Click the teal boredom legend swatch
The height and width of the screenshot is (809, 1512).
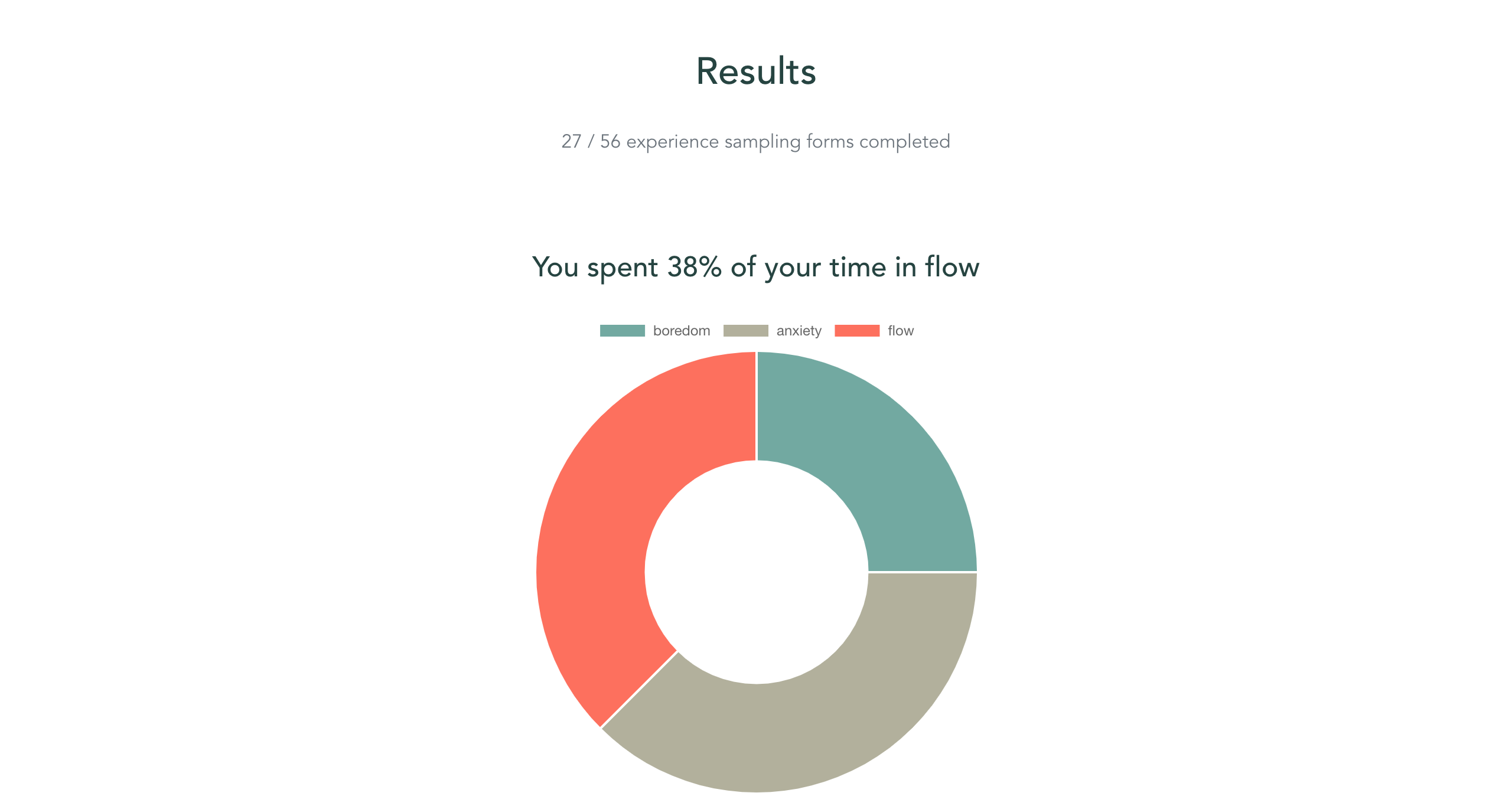click(x=623, y=331)
